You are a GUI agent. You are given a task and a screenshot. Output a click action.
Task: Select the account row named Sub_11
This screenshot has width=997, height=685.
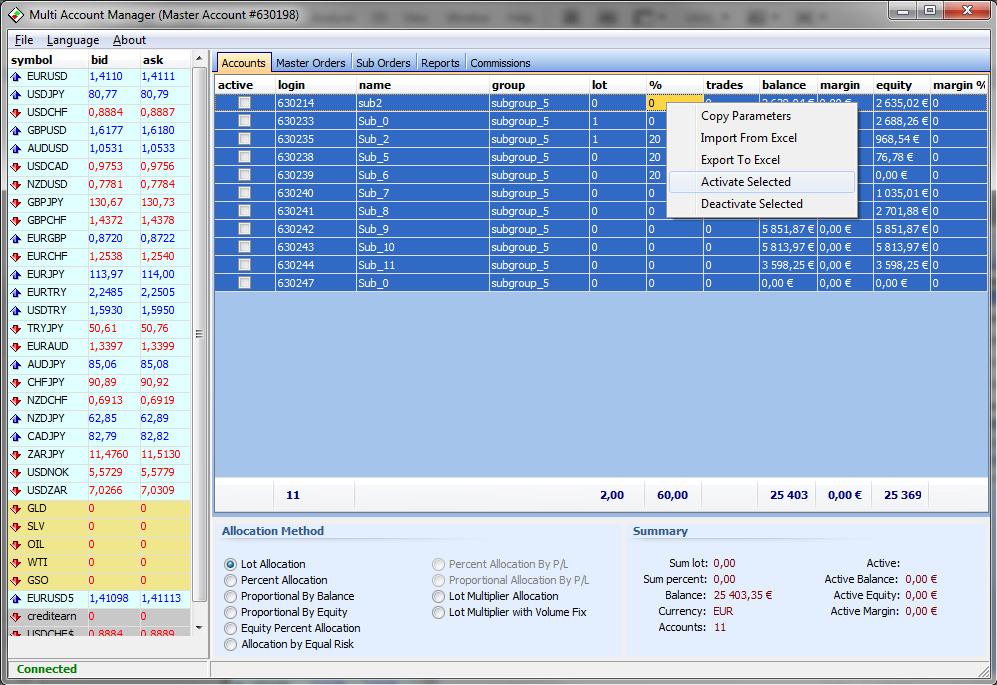pyautogui.click(x=601, y=265)
